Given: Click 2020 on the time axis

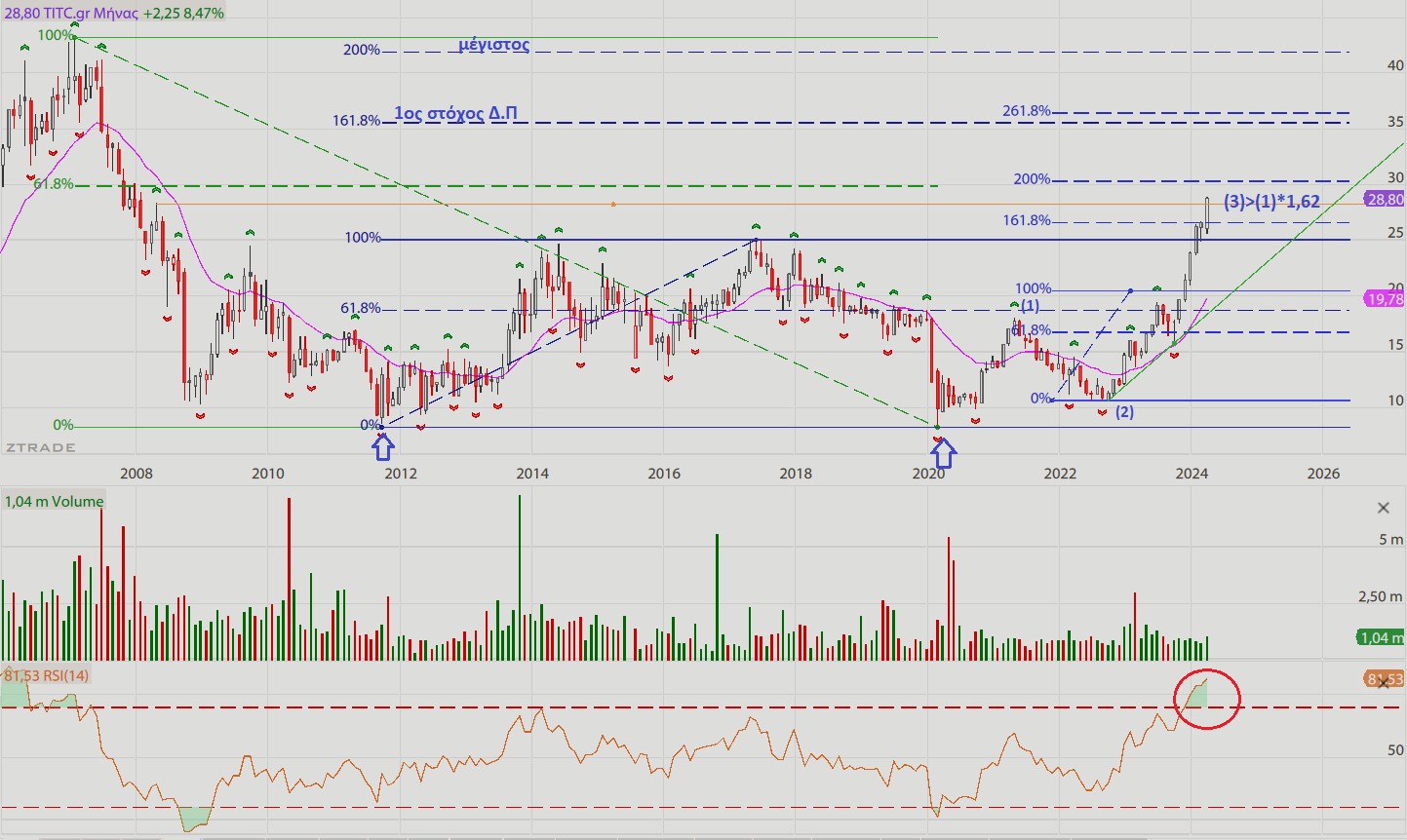Looking at the screenshot, I should pyautogui.click(x=928, y=474).
